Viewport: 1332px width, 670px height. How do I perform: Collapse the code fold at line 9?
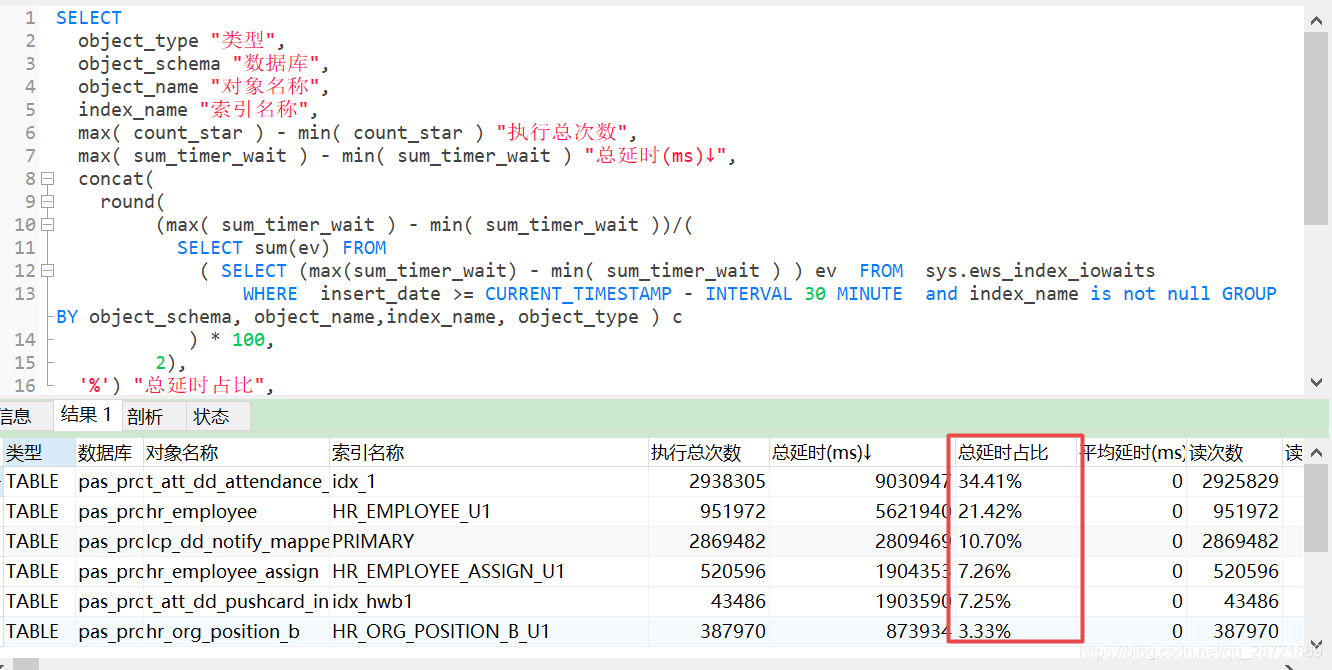pos(46,202)
